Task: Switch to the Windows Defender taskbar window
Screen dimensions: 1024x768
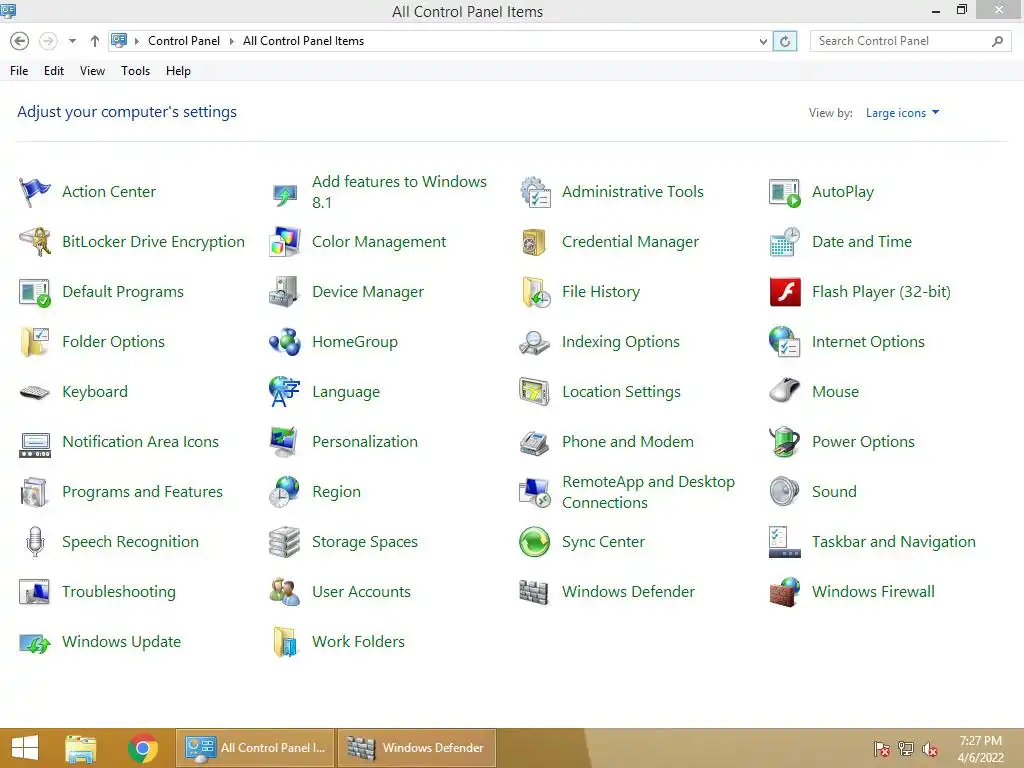Action: 417,748
